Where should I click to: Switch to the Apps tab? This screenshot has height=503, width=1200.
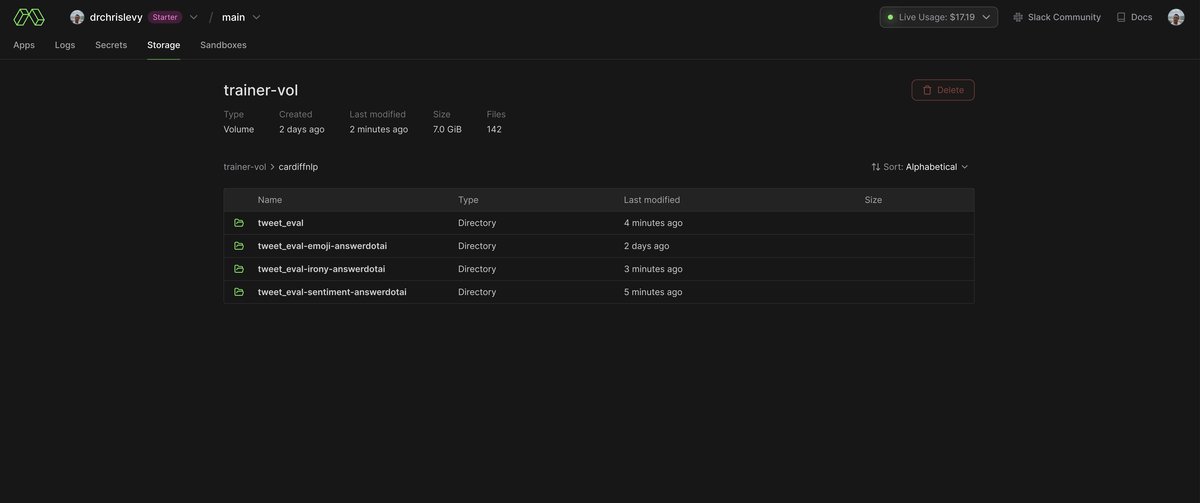click(x=24, y=45)
